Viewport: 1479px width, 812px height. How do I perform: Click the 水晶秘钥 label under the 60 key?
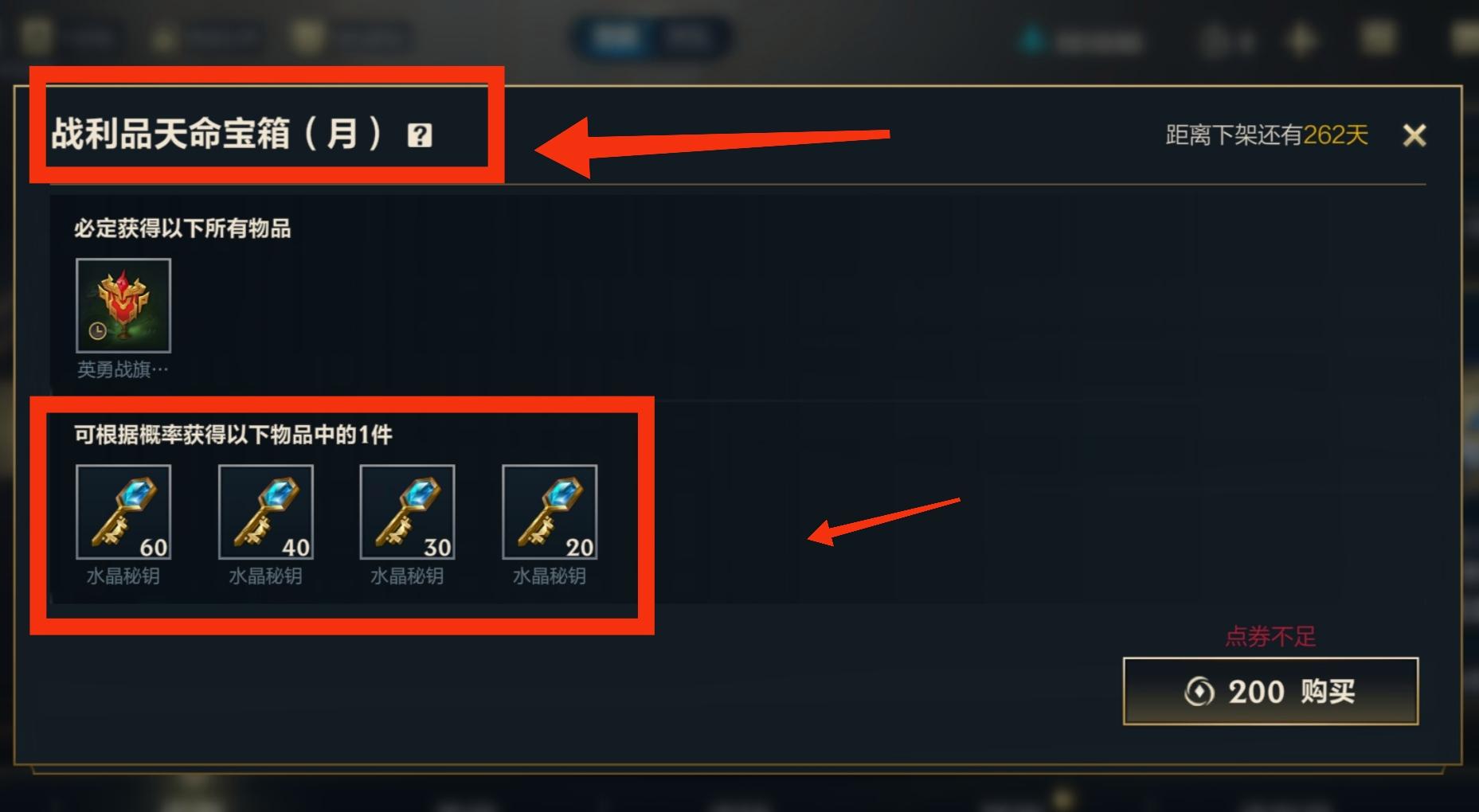pos(123,576)
